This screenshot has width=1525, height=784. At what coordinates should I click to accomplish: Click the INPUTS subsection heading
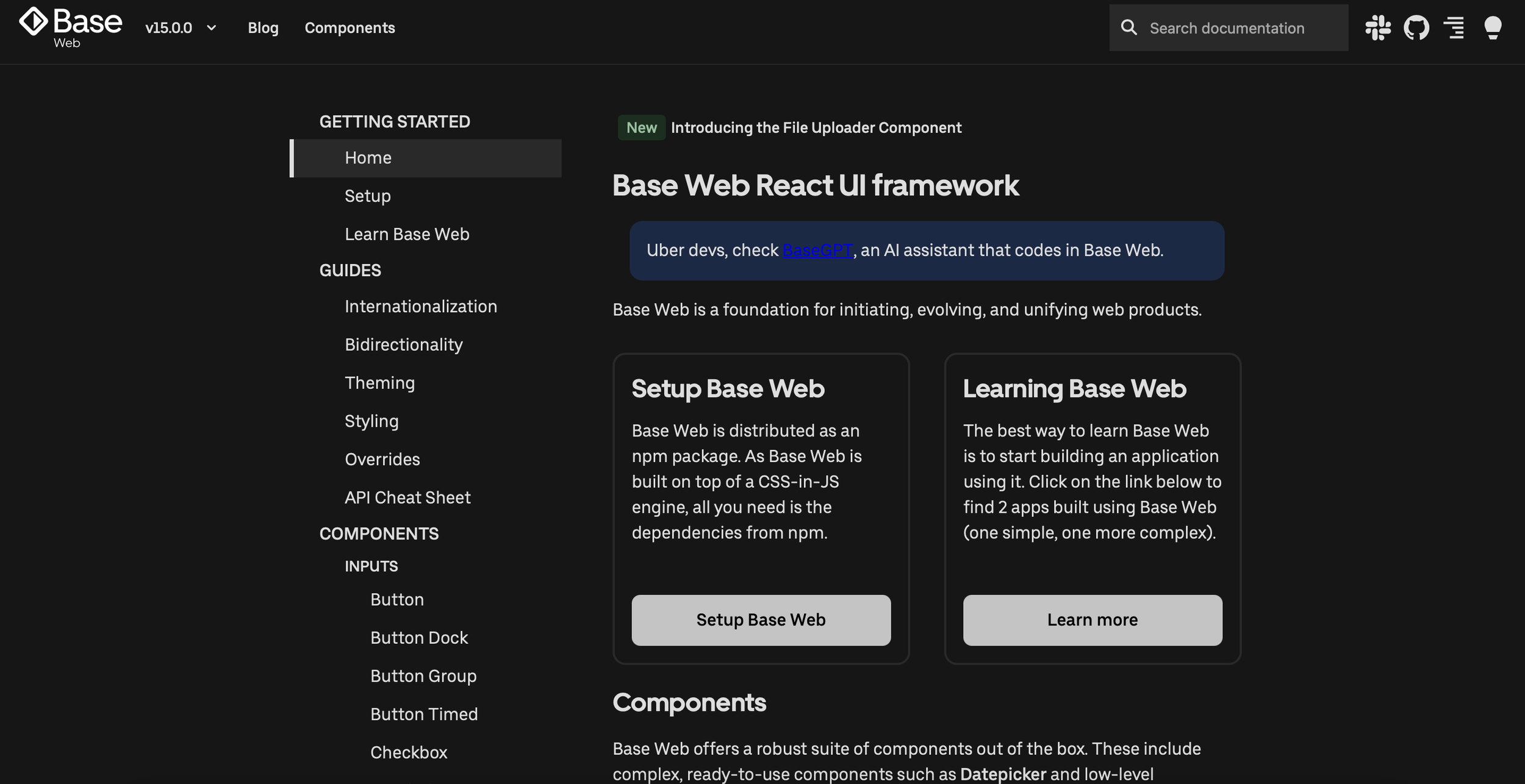(371, 566)
